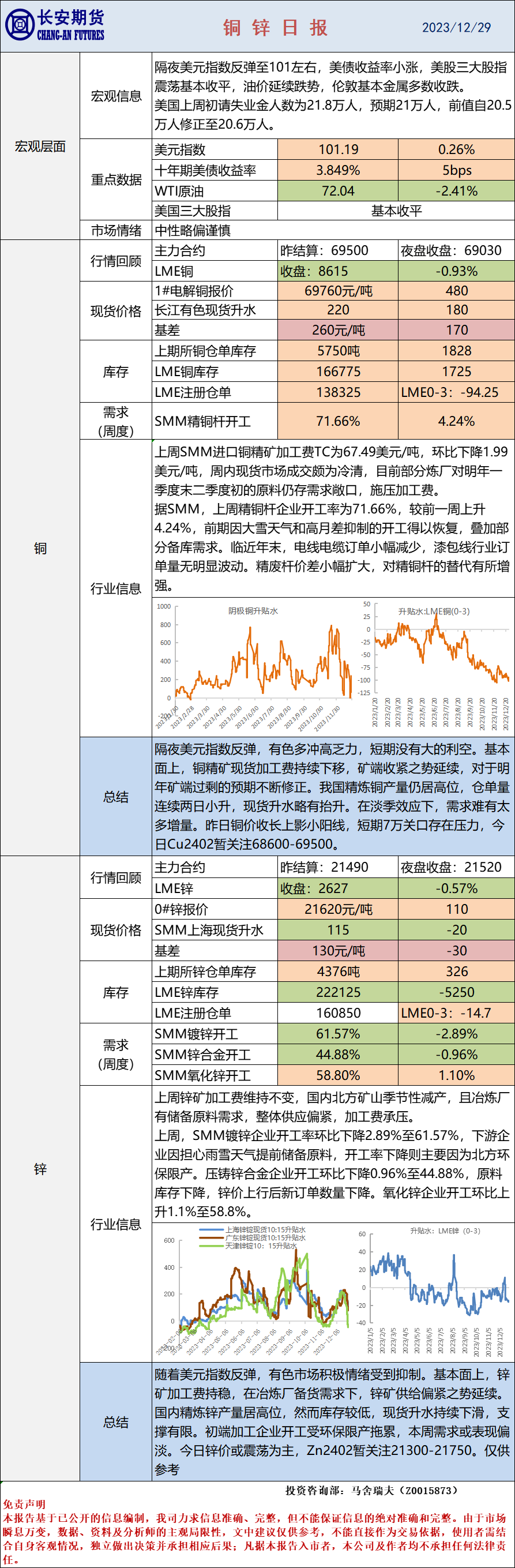Screen dimensions: 515x1568
Task: Select the registered warrants value "138325"
Action: pyautogui.click(x=338, y=392)
